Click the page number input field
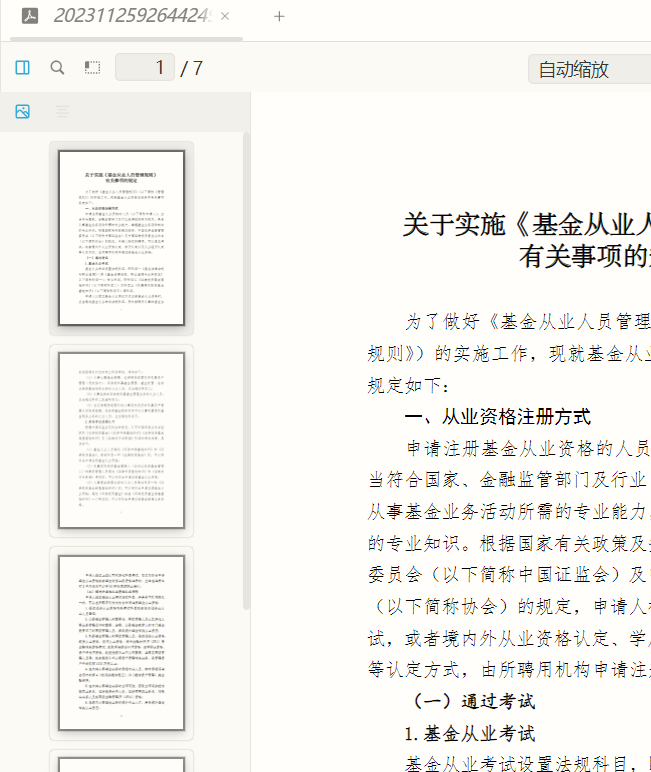 point(145,67)
